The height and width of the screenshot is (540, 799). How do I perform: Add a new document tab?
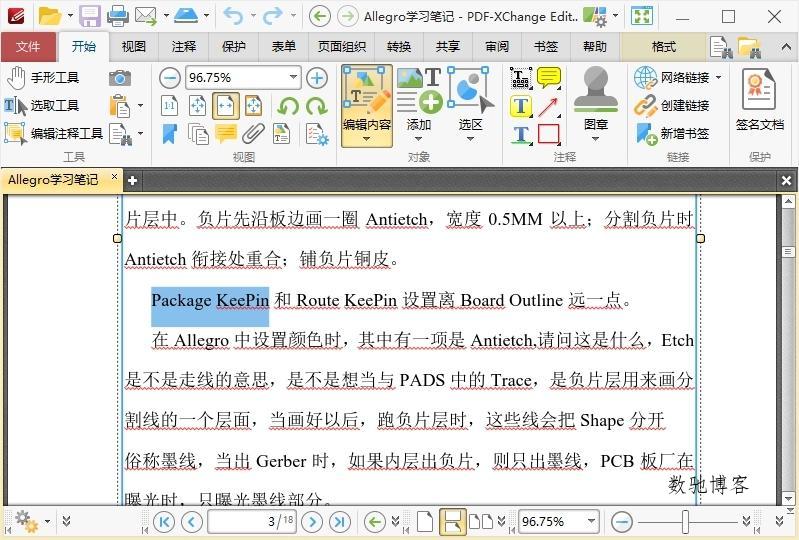(132, 180)
